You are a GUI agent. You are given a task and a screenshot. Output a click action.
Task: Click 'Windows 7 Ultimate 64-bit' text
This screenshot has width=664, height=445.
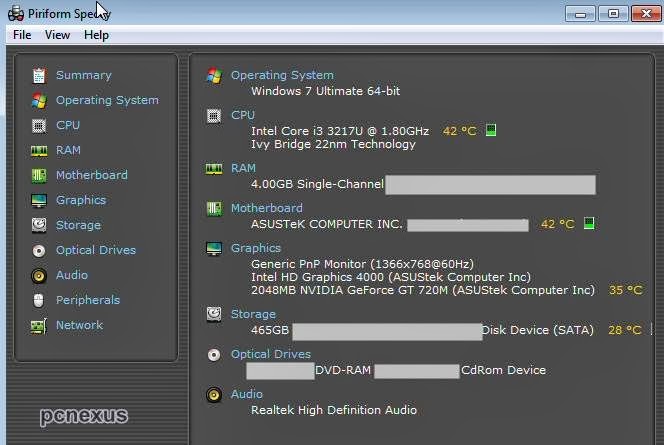pos(325,91)
